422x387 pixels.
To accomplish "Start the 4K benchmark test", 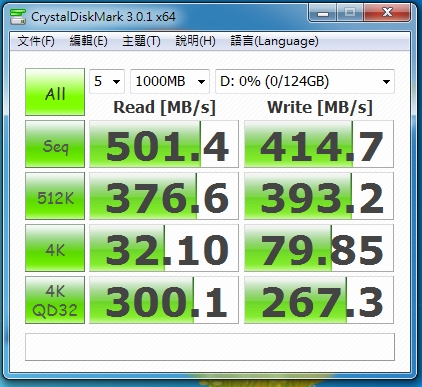I will tap(55, 248).
